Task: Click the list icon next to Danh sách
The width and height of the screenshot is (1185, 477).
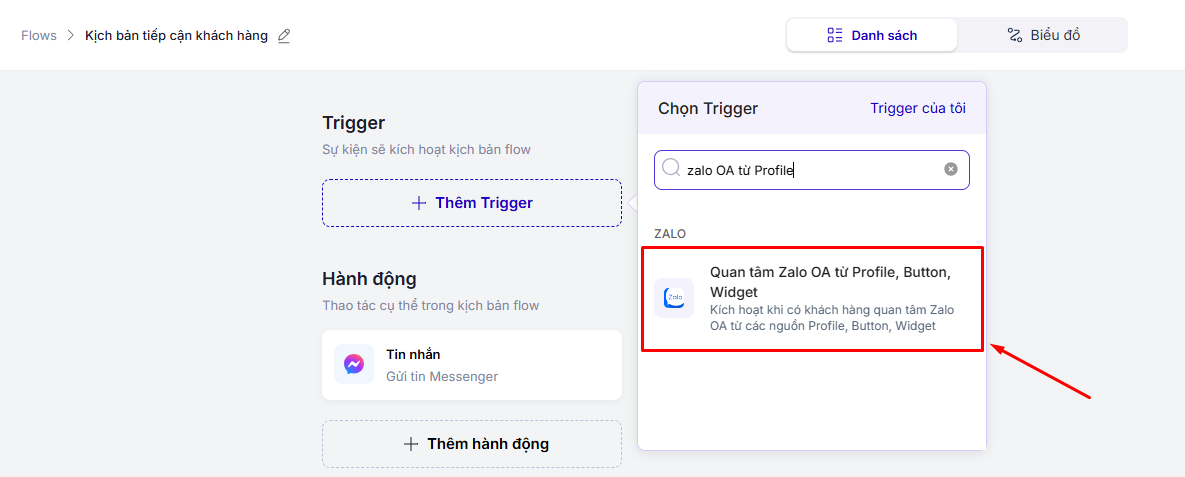Action: tap(835, 35)
